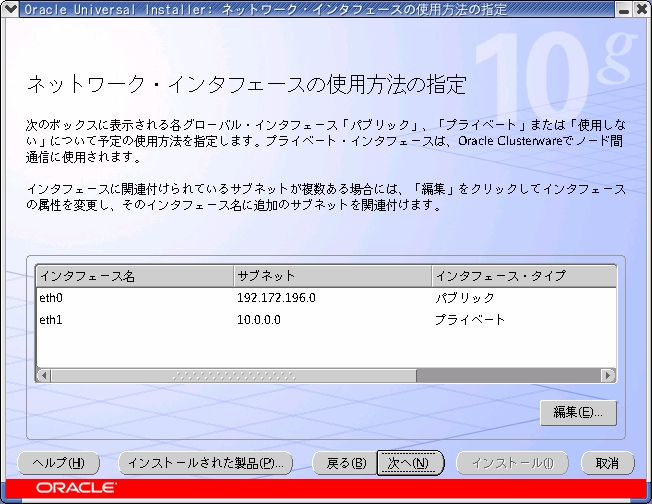
Task: Minimize the Oracle Universal Installer window
Action: [x=623, y=9]
